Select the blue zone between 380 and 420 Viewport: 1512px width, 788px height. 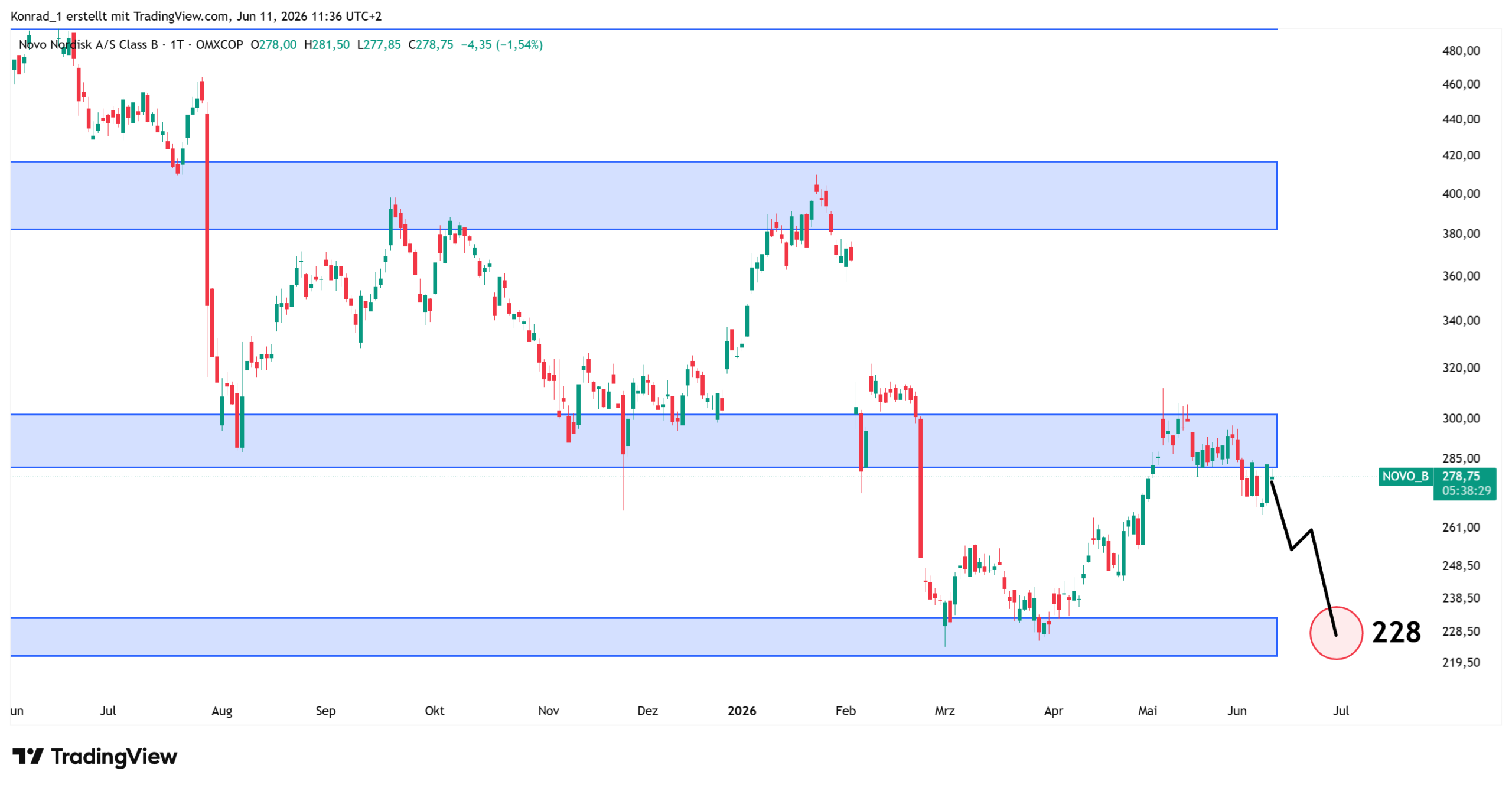(644, 196)
